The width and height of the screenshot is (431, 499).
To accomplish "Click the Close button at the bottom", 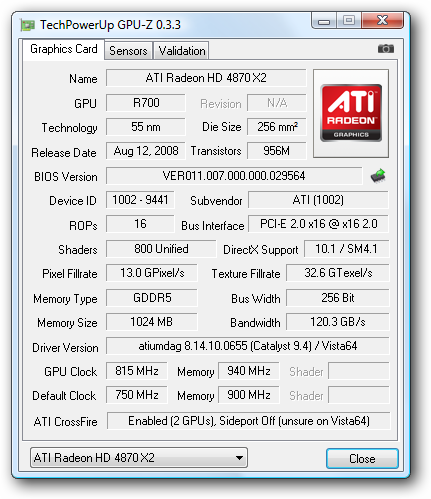I will click(x=362, y=459).
